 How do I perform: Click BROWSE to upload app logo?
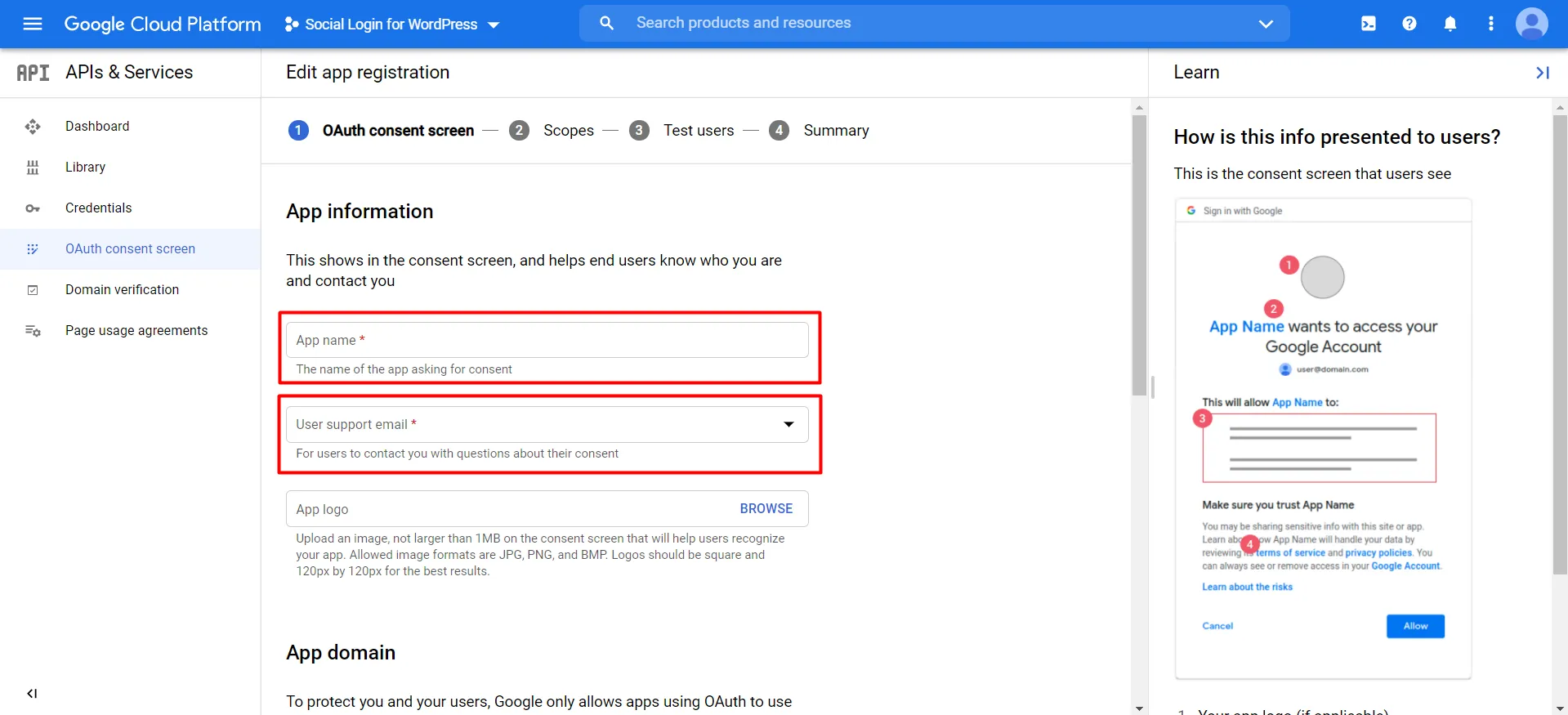tap(766, 509)
